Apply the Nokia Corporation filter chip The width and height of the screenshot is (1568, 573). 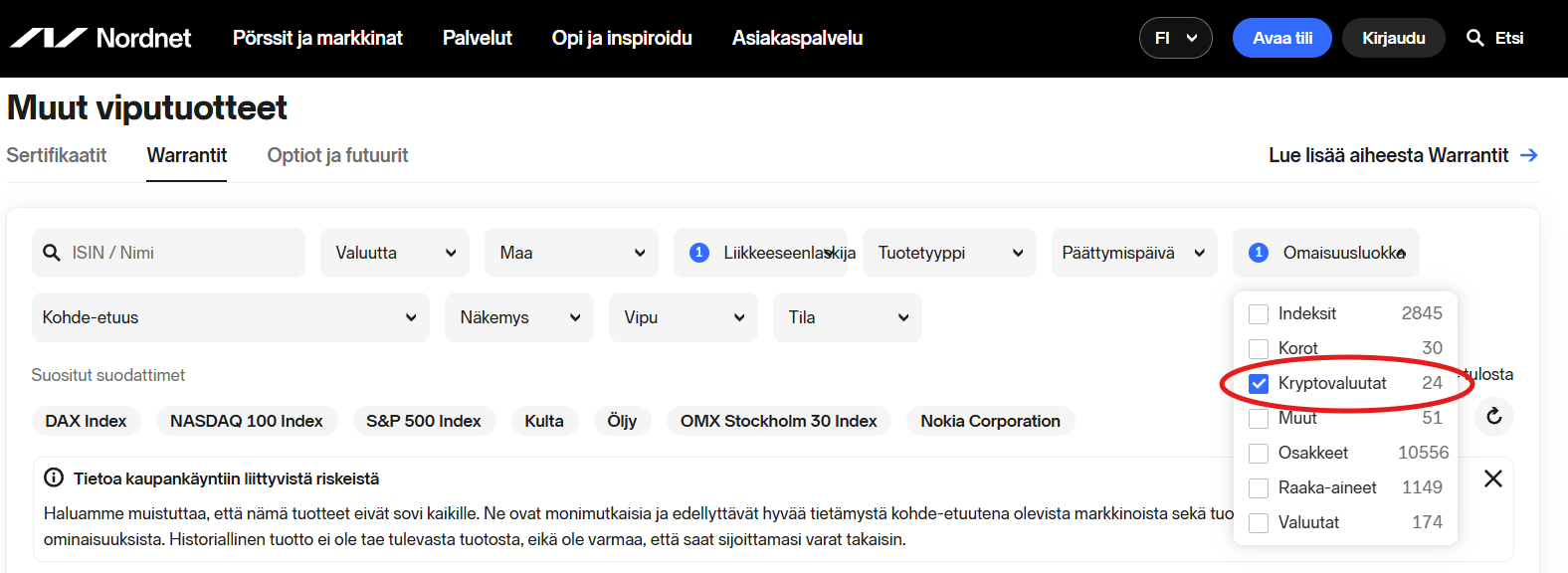pyautogui.click(x=991, y=421)
